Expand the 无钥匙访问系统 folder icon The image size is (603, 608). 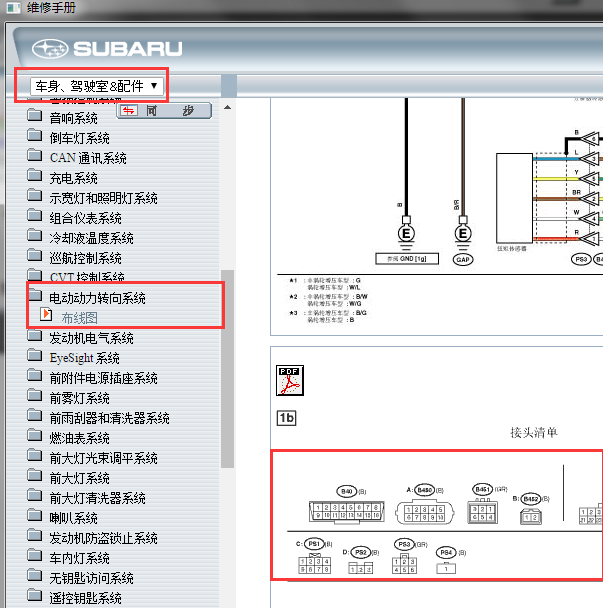[35, 575]
